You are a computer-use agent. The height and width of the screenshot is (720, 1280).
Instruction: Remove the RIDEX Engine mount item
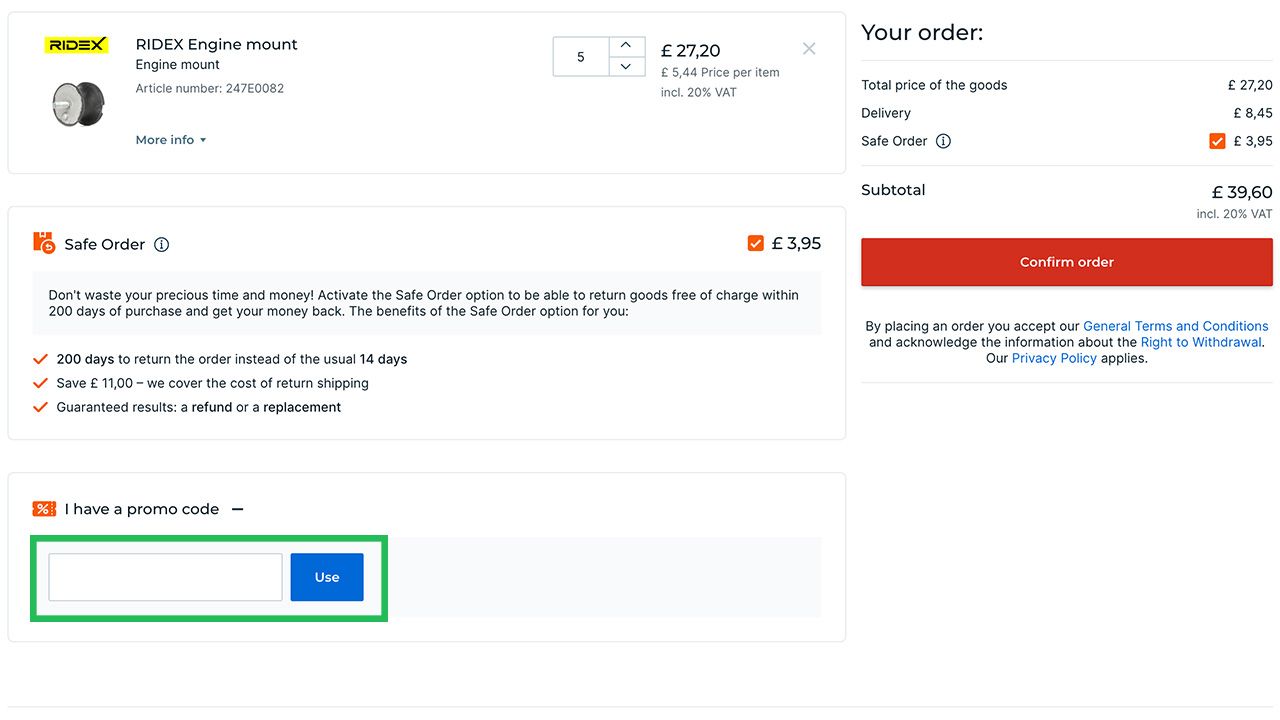coord(809,48)
